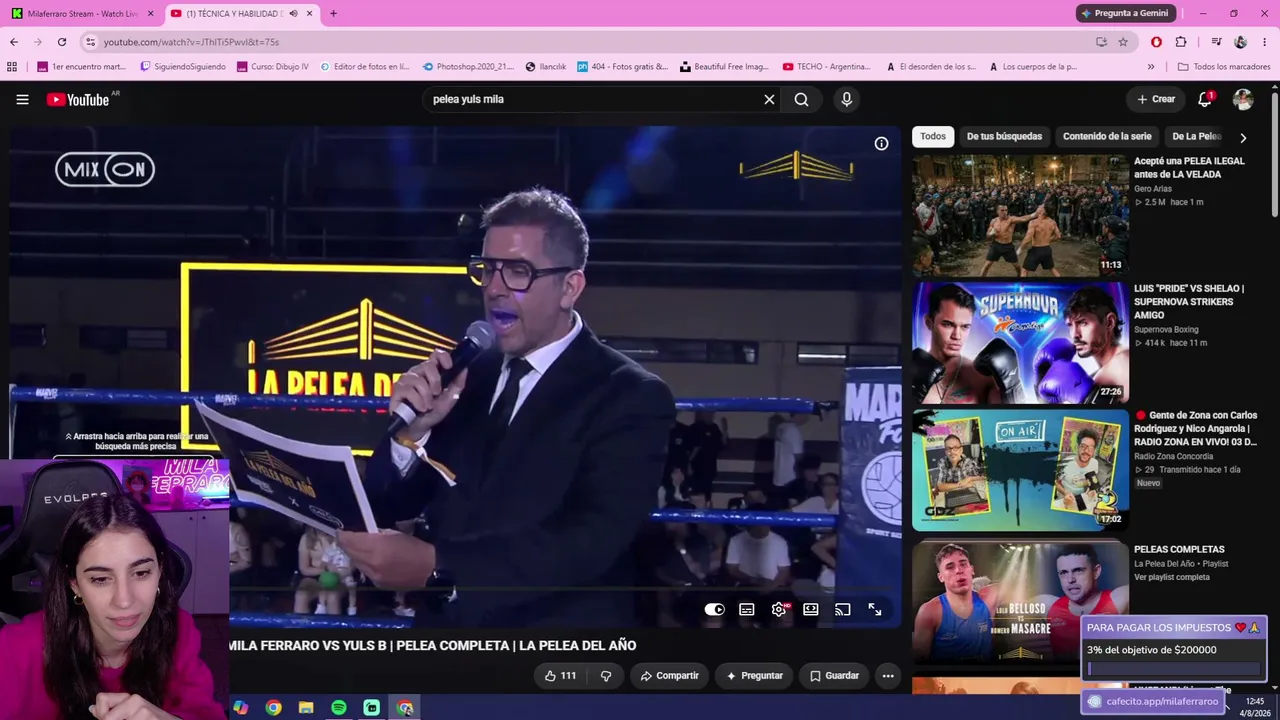
Task: Expand hidden bookmarks with the double chevron
Action: 1151,67
